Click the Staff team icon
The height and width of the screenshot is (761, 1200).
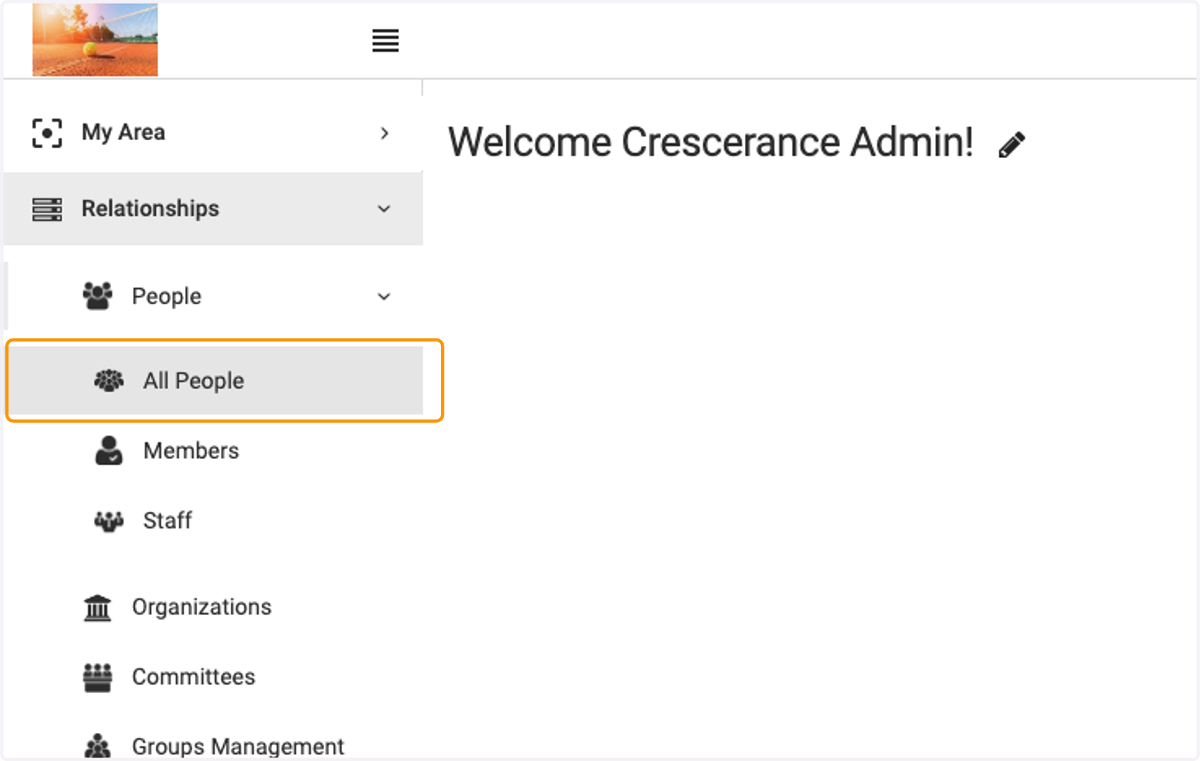tap(108, 521)
